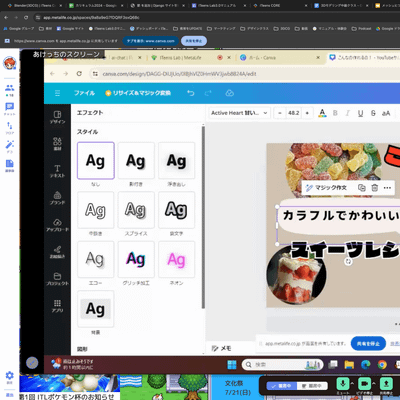Select the Glitch text effect style
The width and height of the screenshot is (400, 400).
(136, 259)
